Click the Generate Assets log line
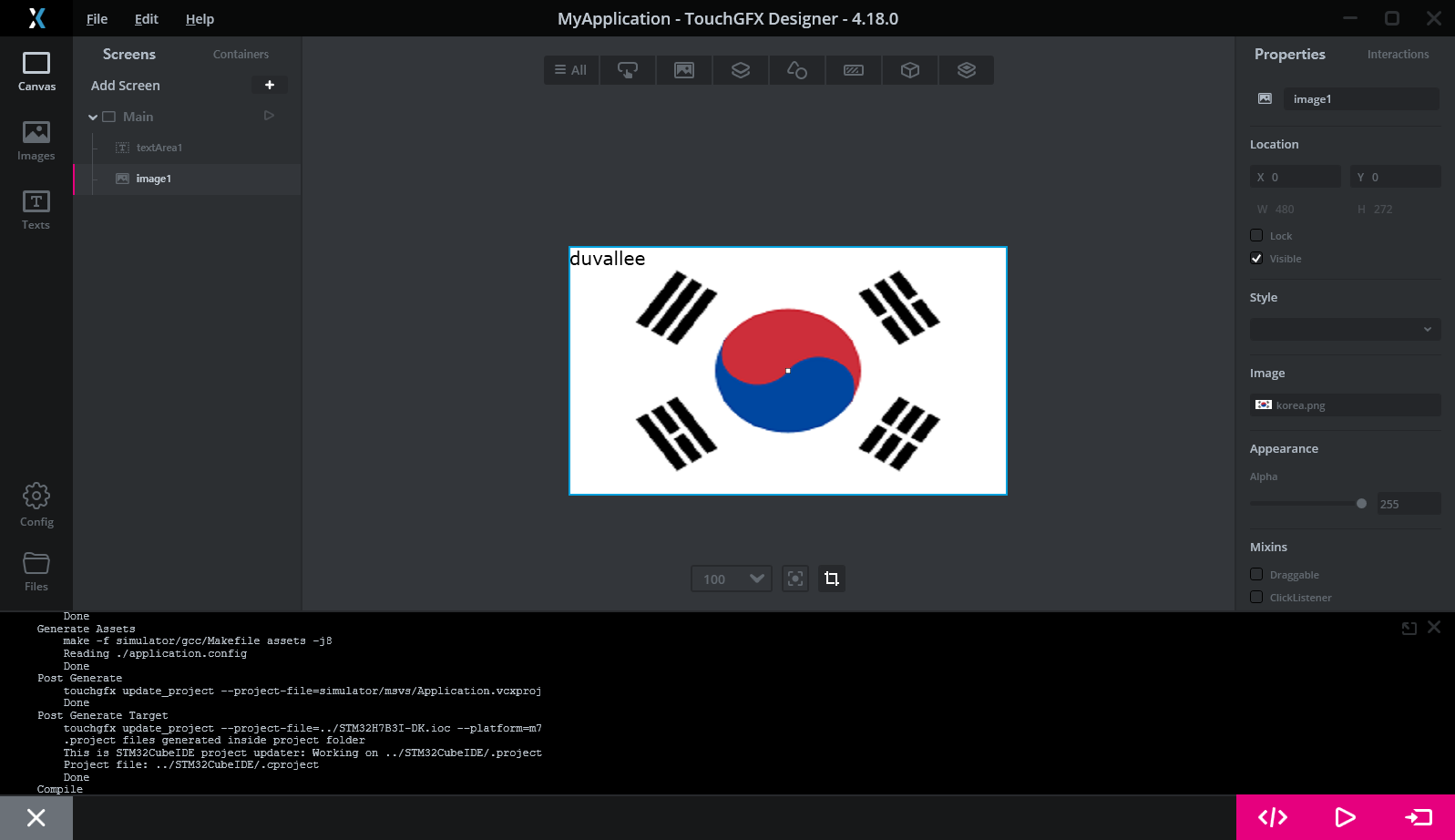The height and width of the screenshot is (840, 1455). 87,629
